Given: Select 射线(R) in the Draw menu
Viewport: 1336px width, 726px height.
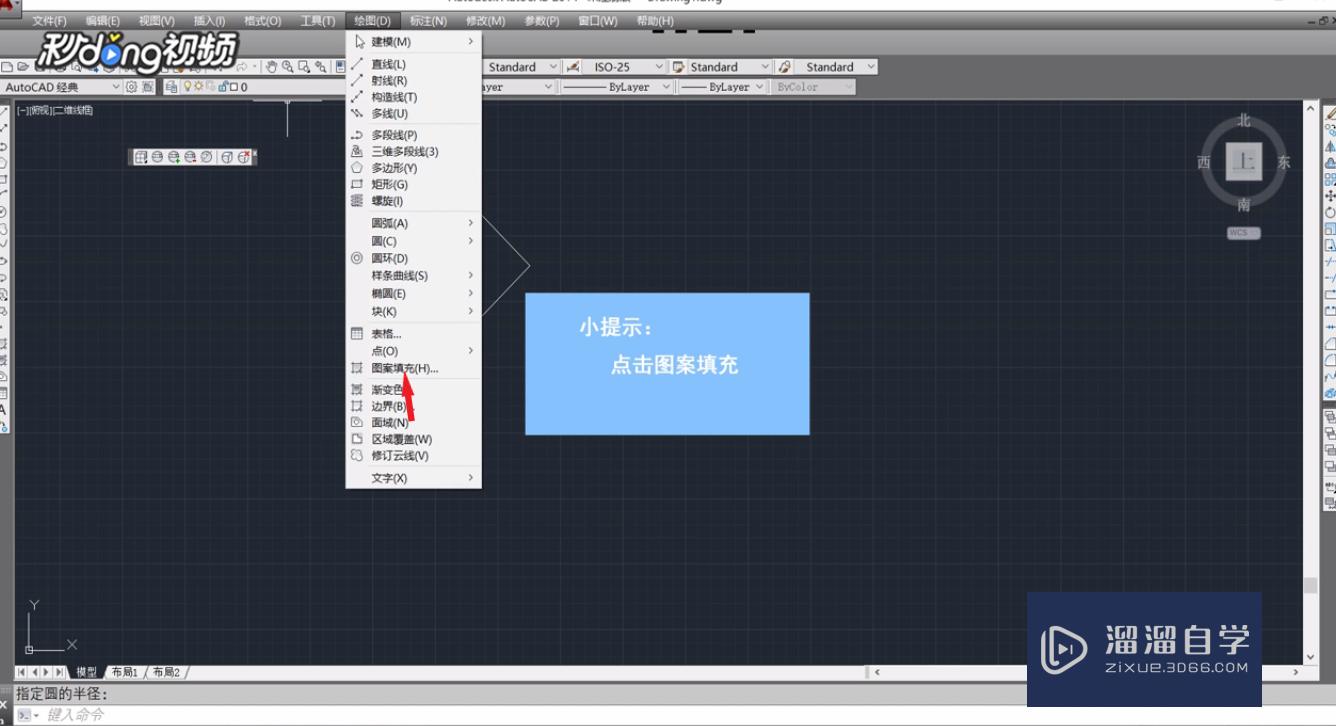Looking at the screenshot, I should pyautogui.click(x=414, y=81).
